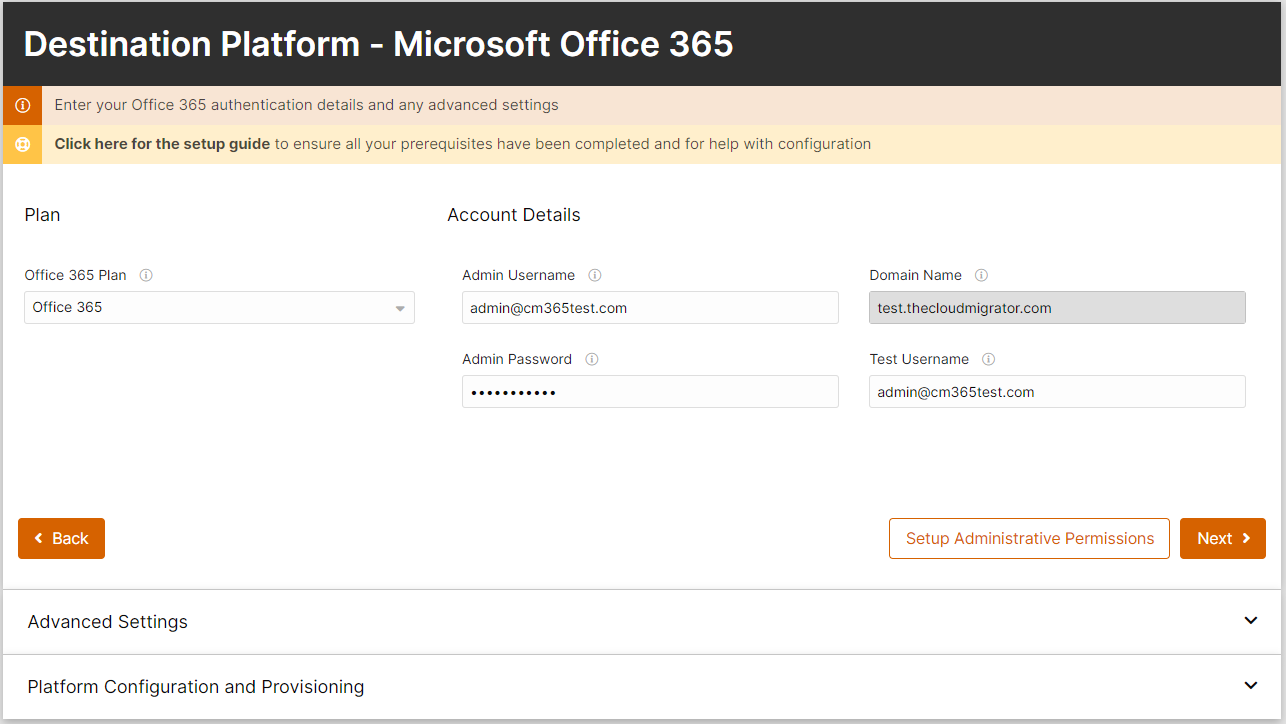Click info icon beside Domain Name label
Image resolution: width=1286 pixels, height=724 pixels.
981,275
